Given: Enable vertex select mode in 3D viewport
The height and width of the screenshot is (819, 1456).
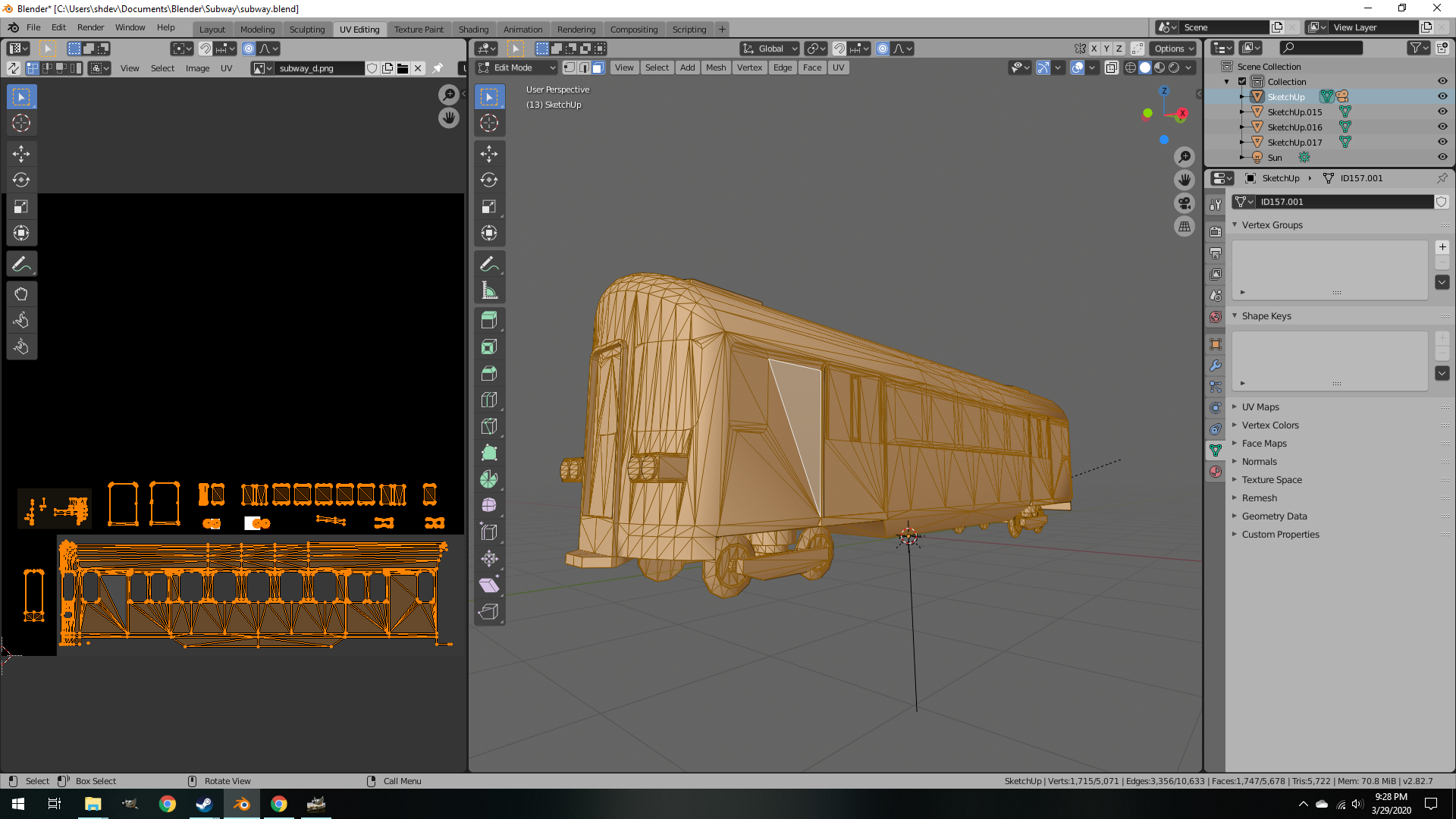Looking at the screenshot, I should tap(570, 67).
